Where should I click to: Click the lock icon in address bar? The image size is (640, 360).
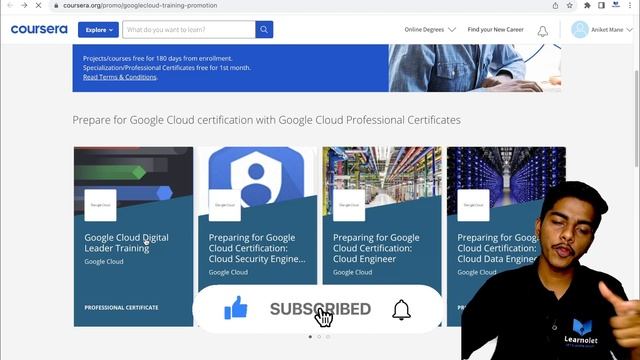56,6
